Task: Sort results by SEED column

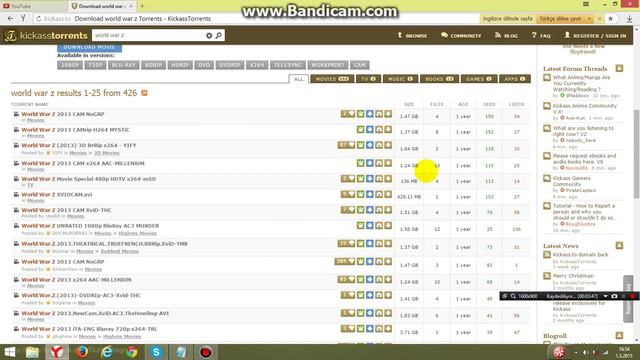Action: (x=489, y=104)
